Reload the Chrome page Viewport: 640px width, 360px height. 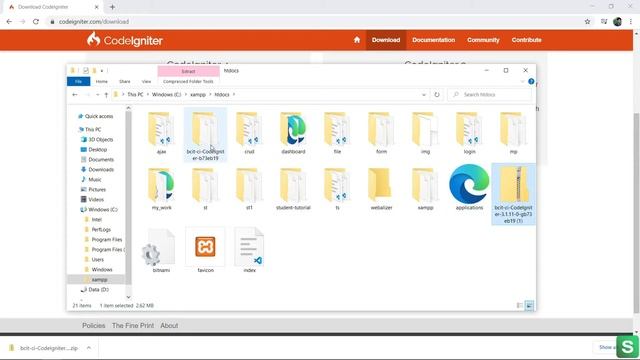[x=36, y=22]
